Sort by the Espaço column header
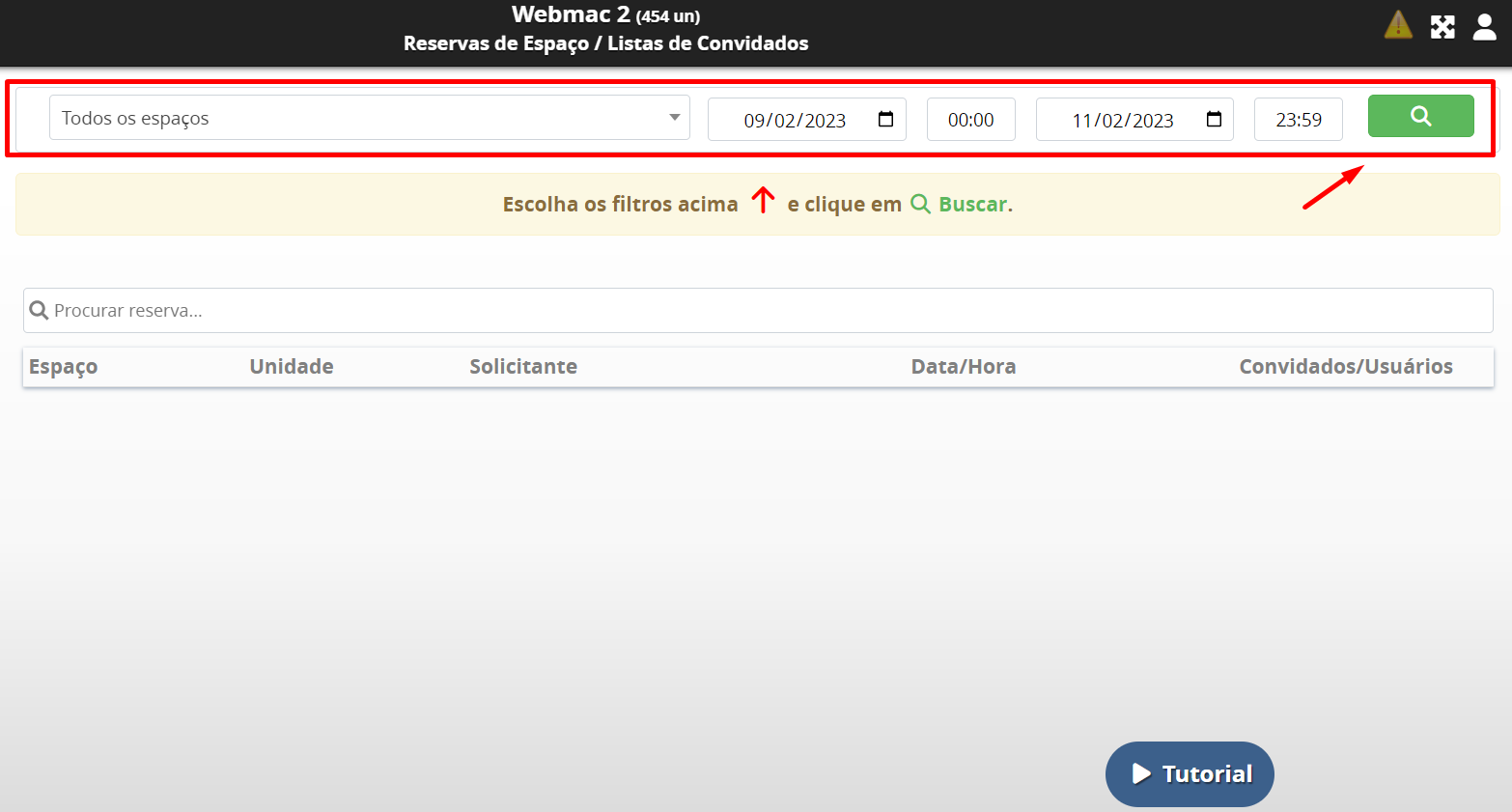The image size is (1512, 812). tap(64, 367)
